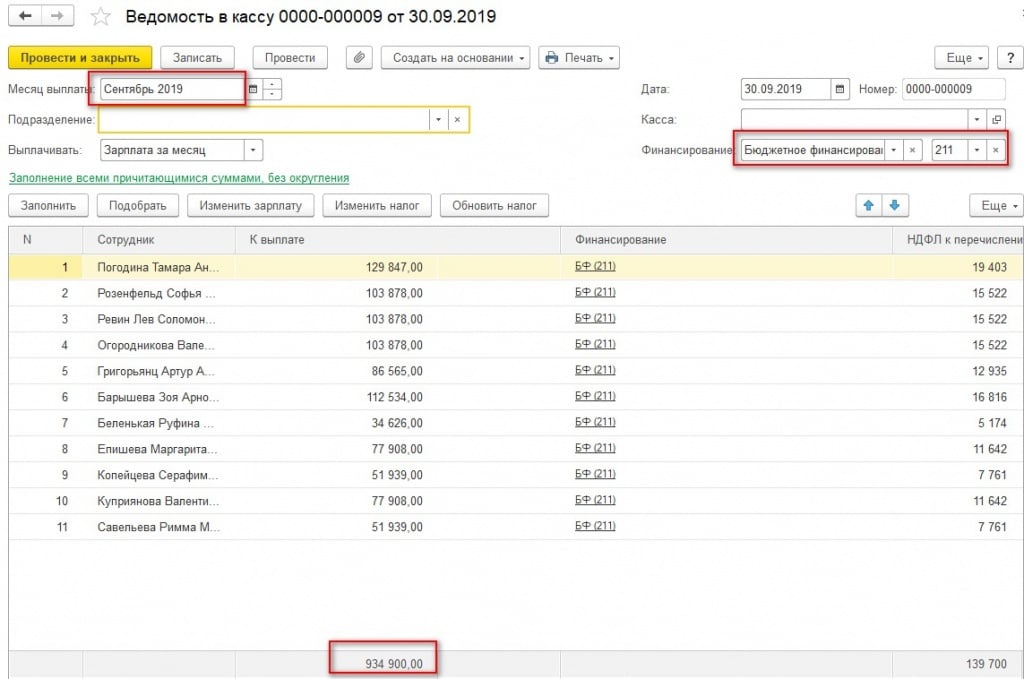The width and height of the screenshot is (1024, 679).
Task: Clear the Подразделение field with X
Action: click(457, 119)
